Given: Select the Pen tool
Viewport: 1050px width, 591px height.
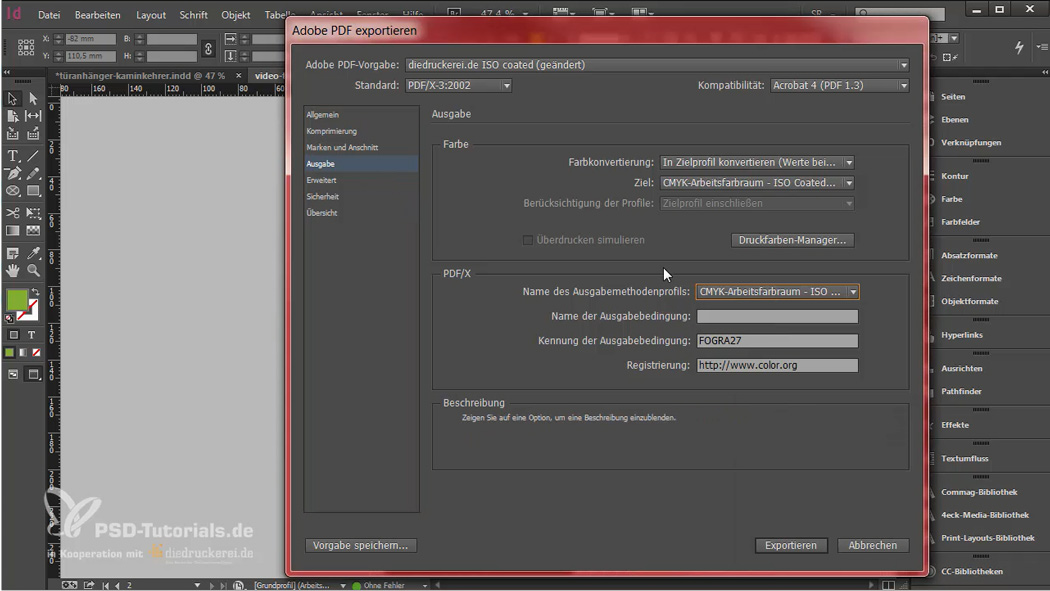Looking at the screenshot, I should tap(12, 173).
